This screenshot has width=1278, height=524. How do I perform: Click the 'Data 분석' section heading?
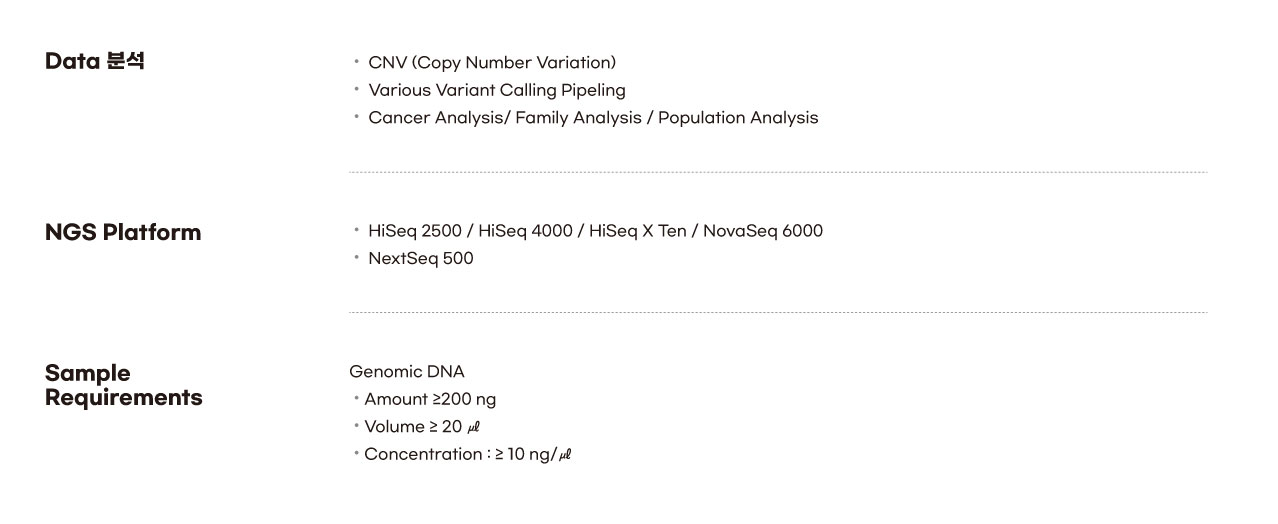tap(95, 61)
